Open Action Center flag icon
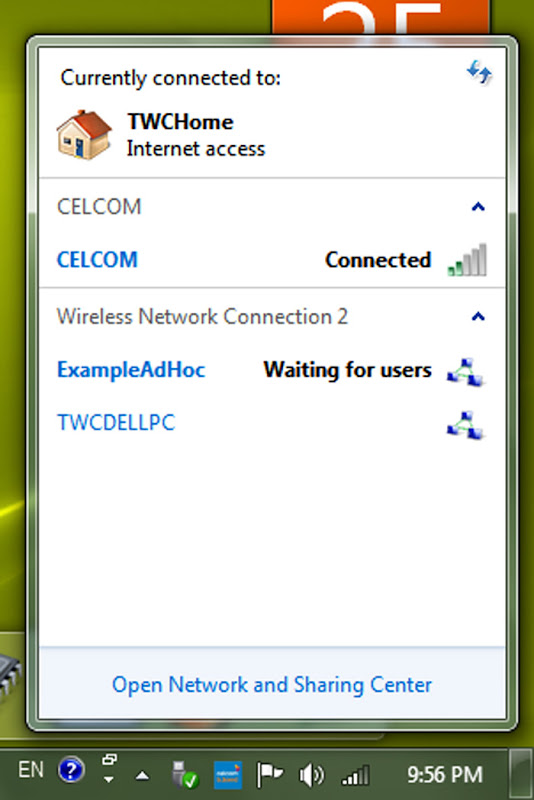The height and width of the screenshot is (800, 534). (x=269, y=774)
